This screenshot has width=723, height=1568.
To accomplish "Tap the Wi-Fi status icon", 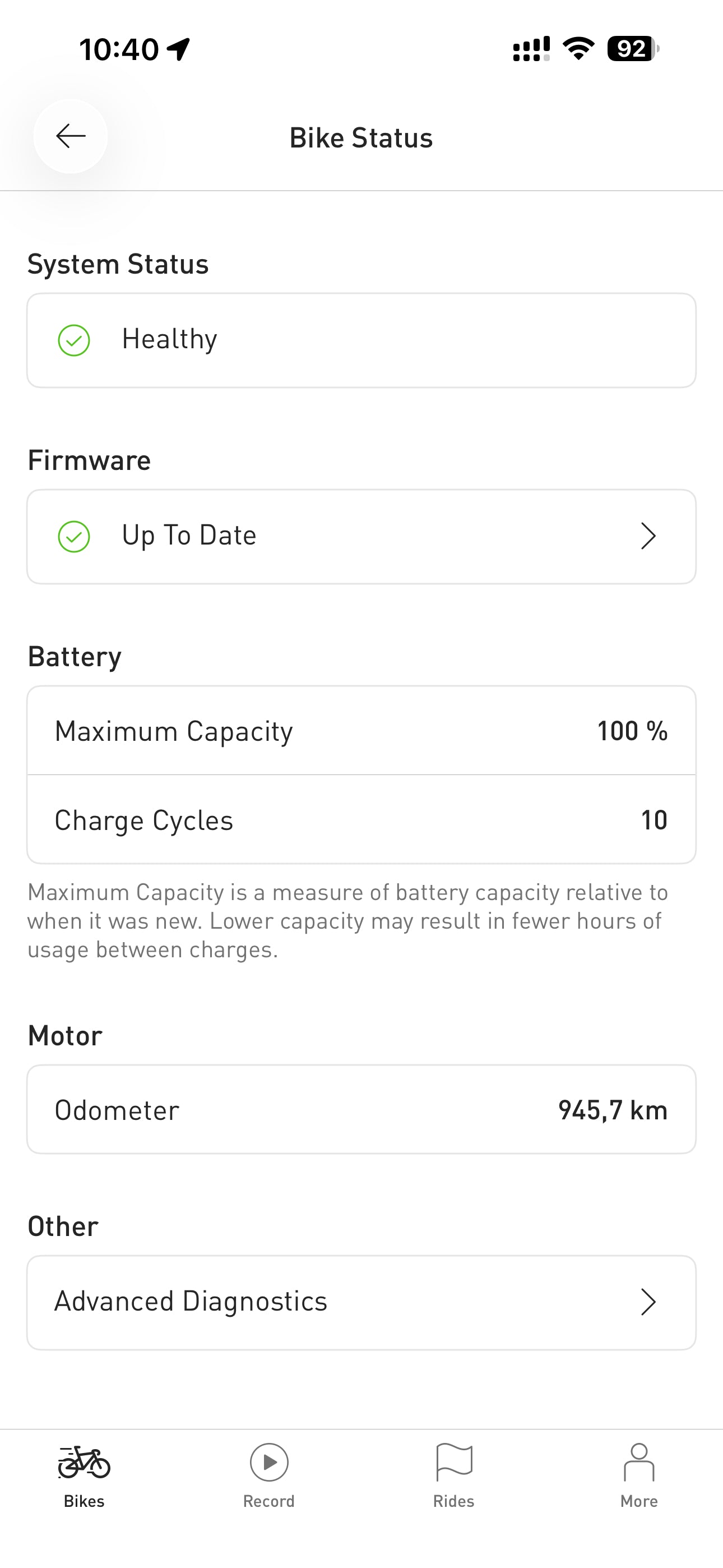I will click(578, 49).
